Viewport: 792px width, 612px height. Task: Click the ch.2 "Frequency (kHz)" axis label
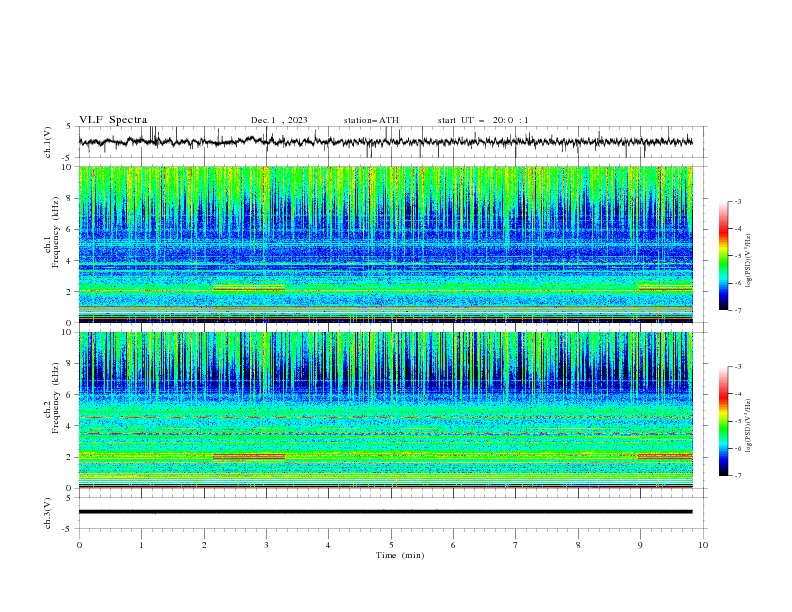pos(55,398)
